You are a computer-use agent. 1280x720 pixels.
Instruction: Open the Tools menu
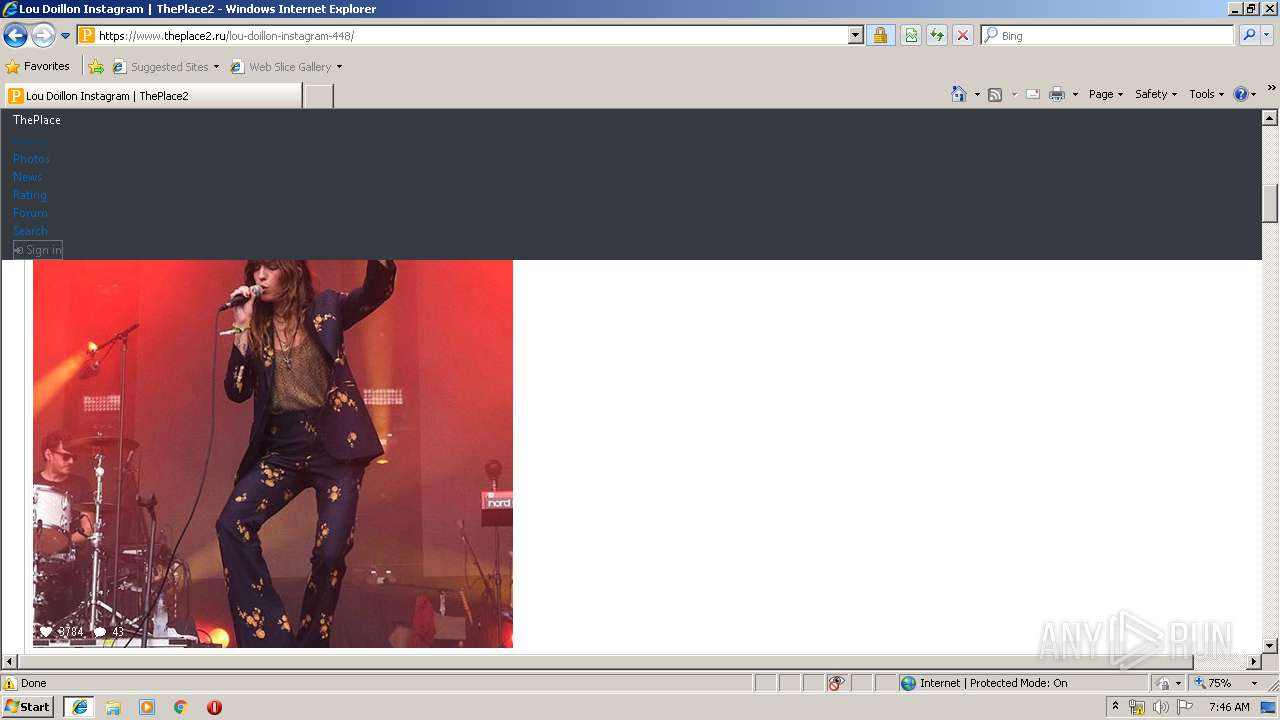click(x=1206, y=94)
